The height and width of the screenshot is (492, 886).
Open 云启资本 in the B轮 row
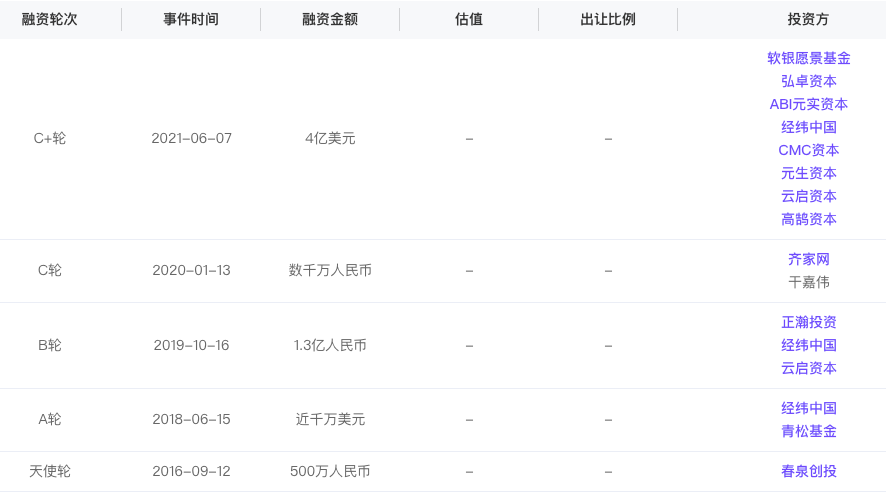tap(808, 368)
